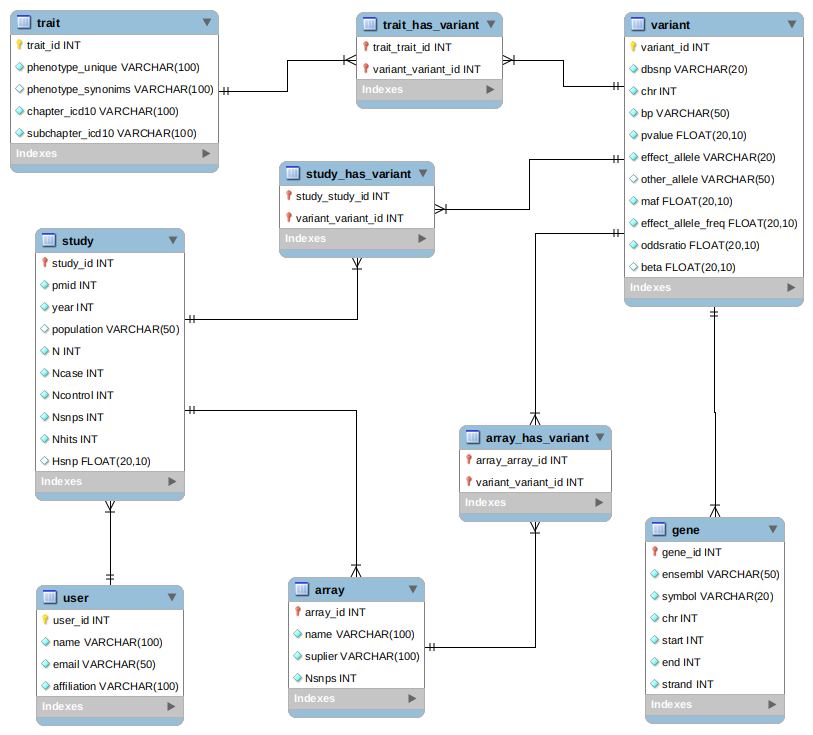Click the diamond icon next to other_allele

(x=633, y=179)
